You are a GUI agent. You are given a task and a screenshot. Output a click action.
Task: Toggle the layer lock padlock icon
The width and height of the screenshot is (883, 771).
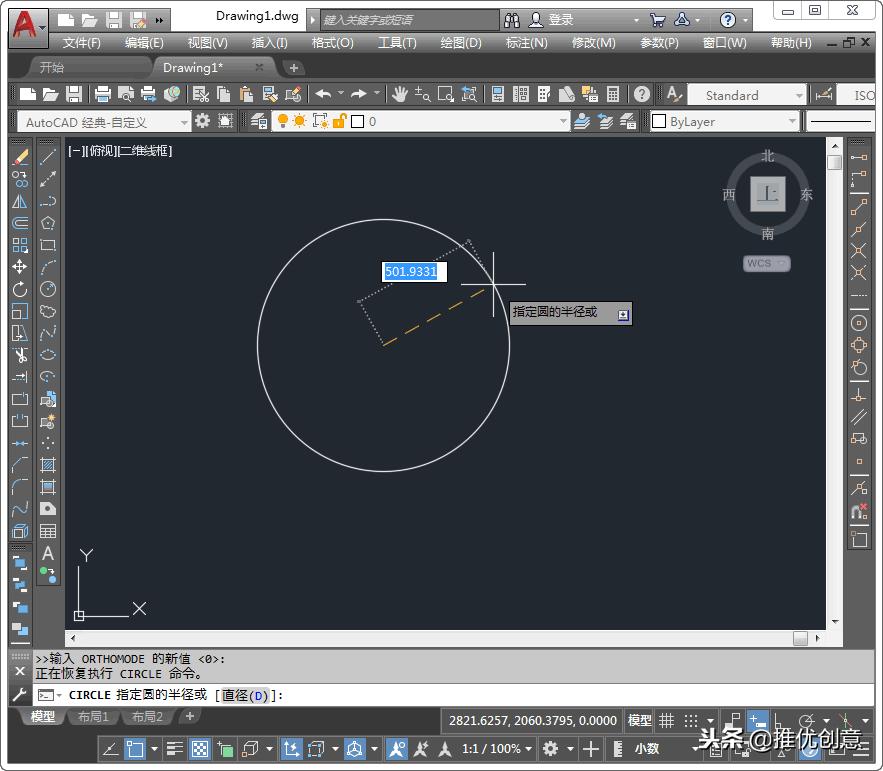point(342,120)
